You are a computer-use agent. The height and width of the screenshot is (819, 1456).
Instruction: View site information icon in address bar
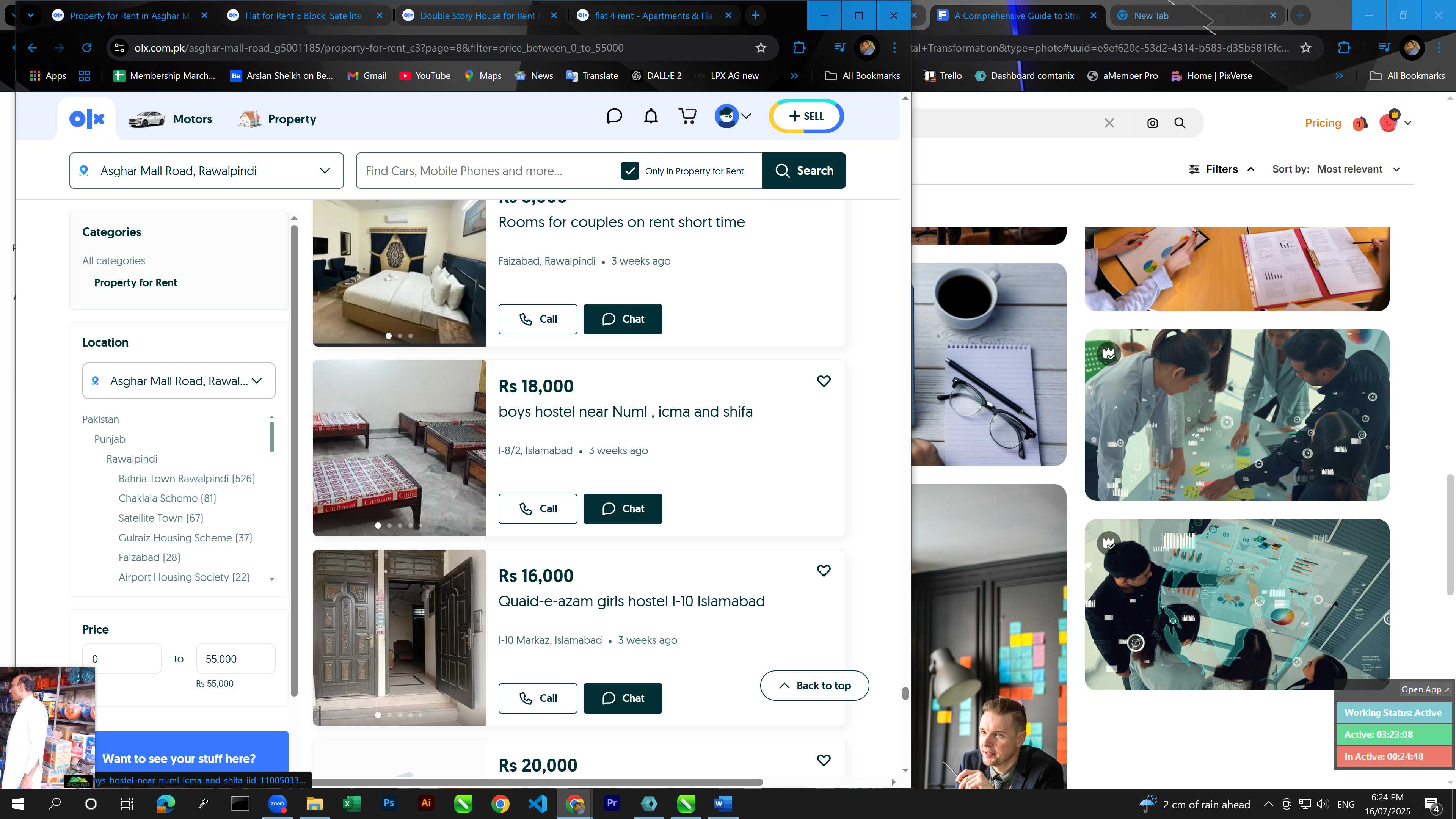[x=119, y=48]
